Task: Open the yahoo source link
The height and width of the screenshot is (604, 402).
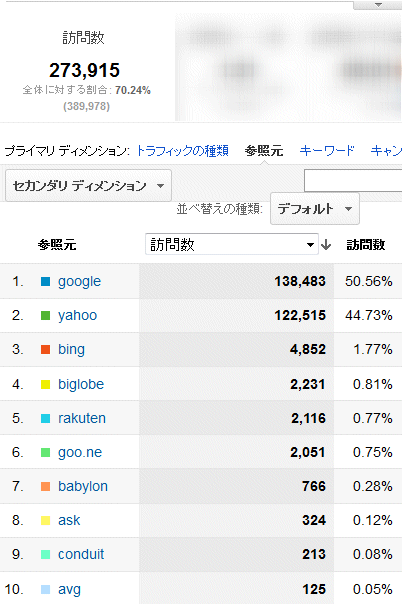Action: coord(77,315)
